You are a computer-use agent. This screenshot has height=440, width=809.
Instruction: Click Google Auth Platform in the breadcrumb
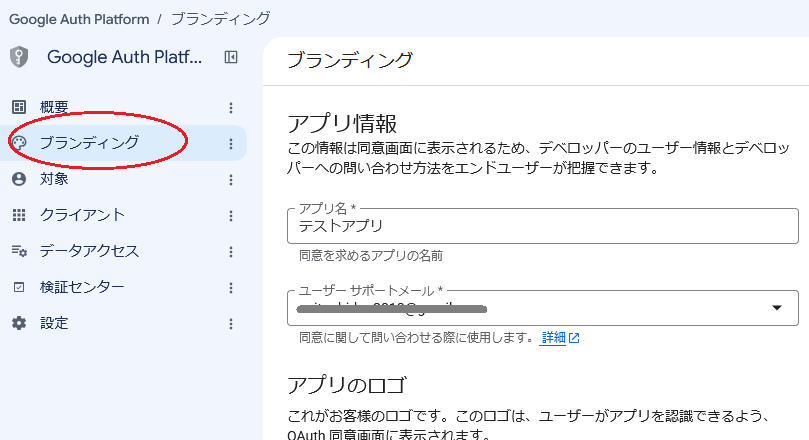[x=79, y=19]
